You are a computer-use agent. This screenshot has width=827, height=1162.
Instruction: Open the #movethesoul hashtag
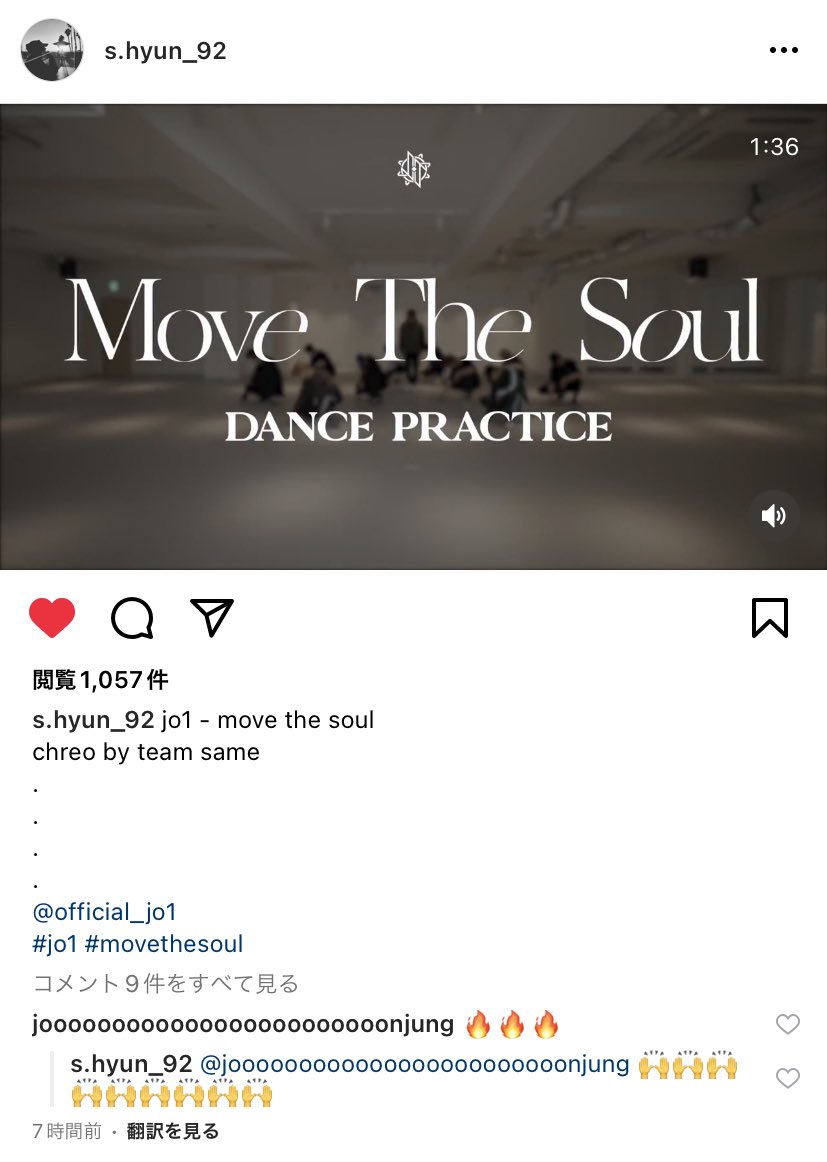(x=164, y=943)
